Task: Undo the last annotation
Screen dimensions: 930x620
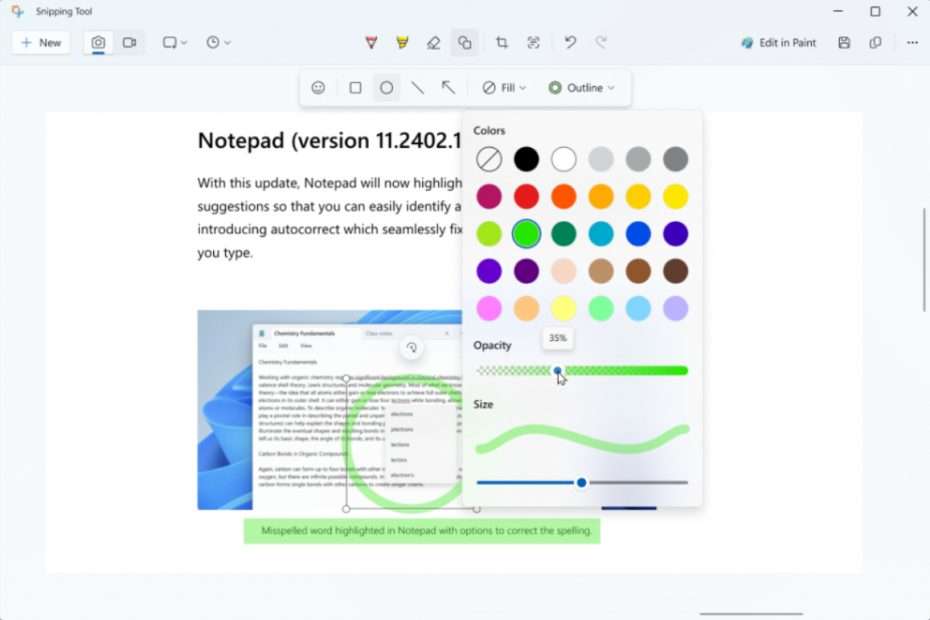Action: pos(569,42)
